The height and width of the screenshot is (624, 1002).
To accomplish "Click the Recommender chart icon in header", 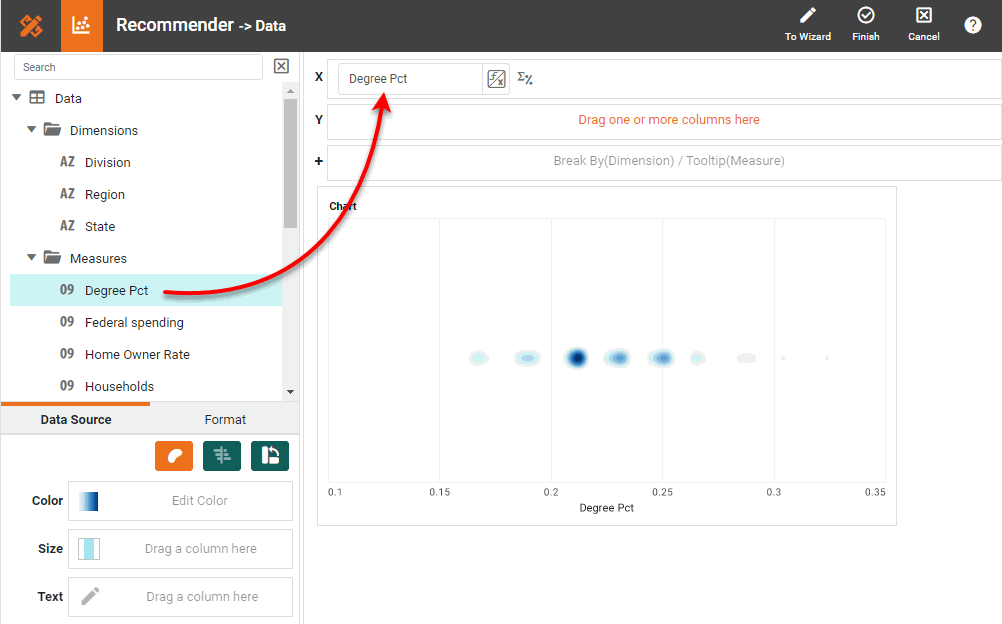I will 82,26.
